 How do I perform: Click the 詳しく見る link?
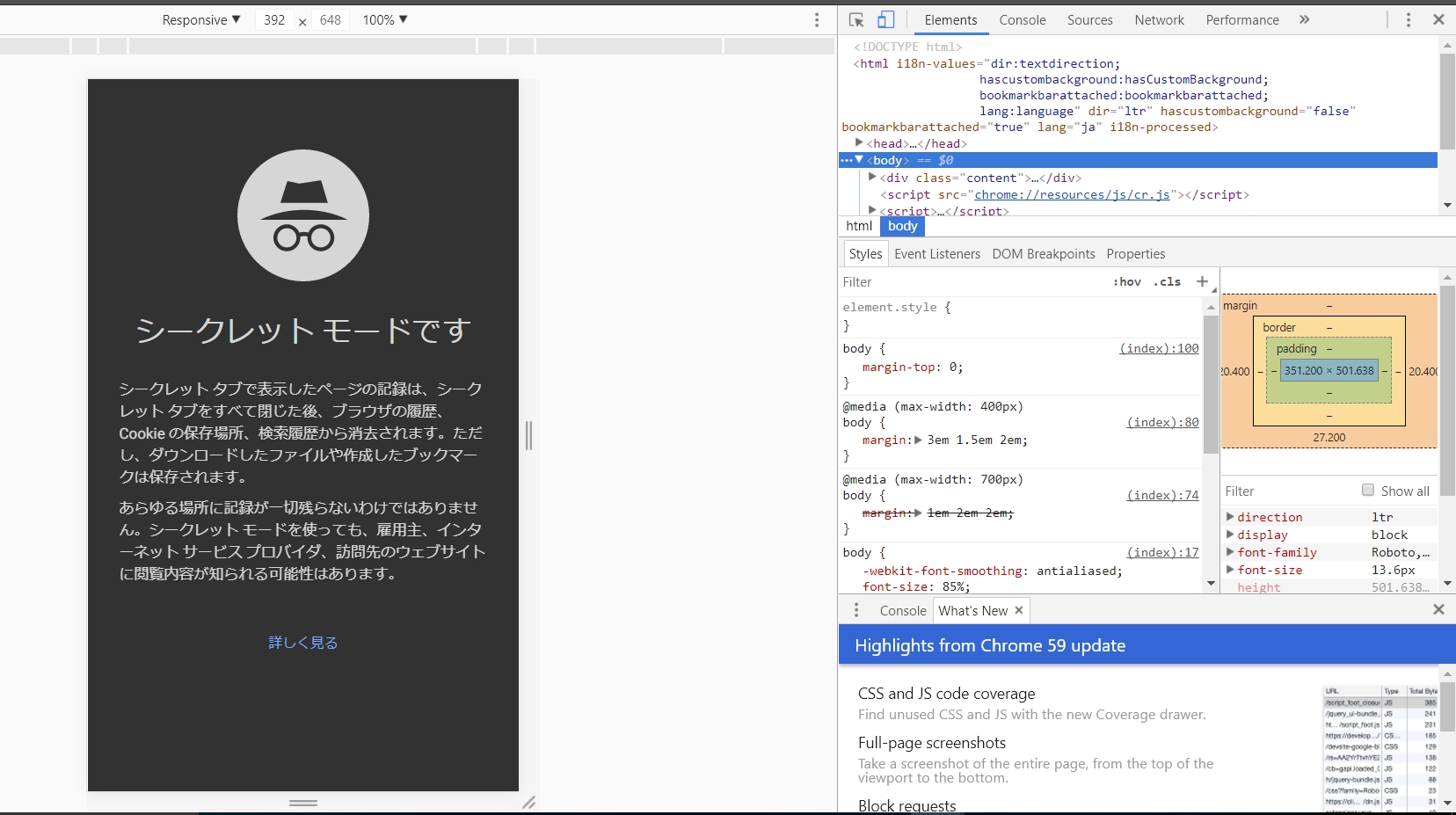[303, 643]
